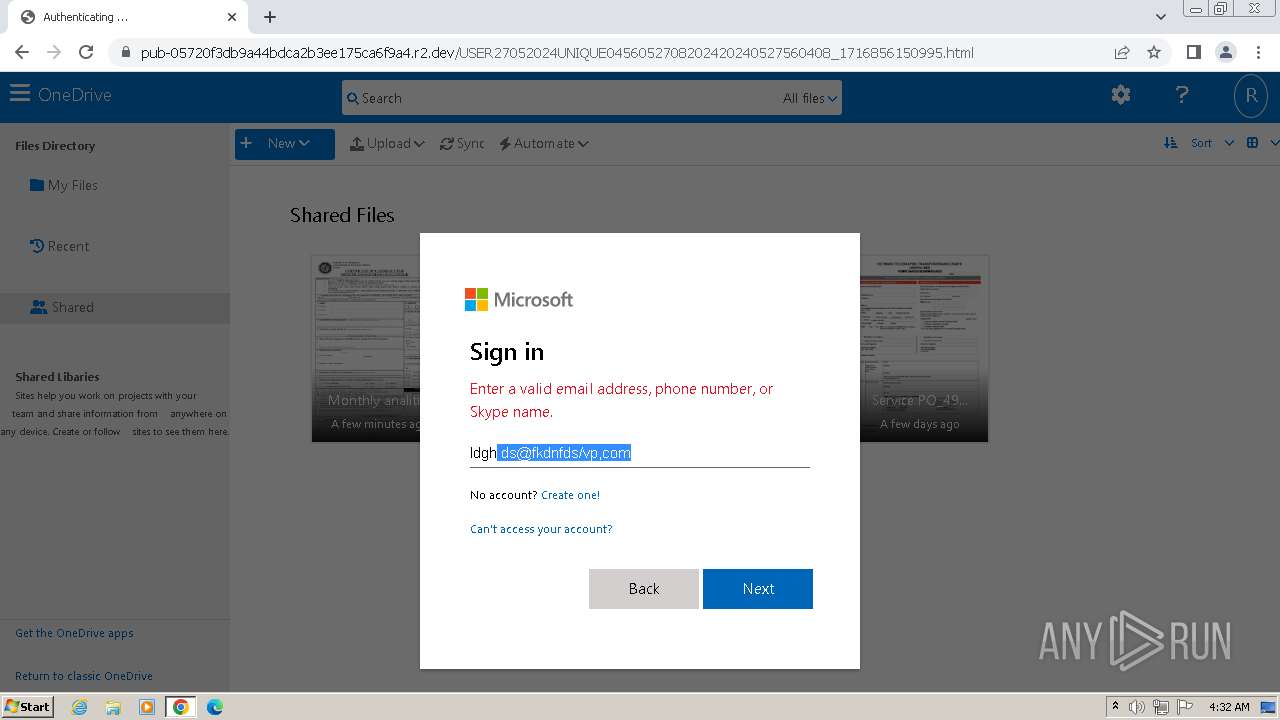The width and height of the screenshot is (1280, 720).
Task: Open the Recent files section
Action: pos(59,246)
